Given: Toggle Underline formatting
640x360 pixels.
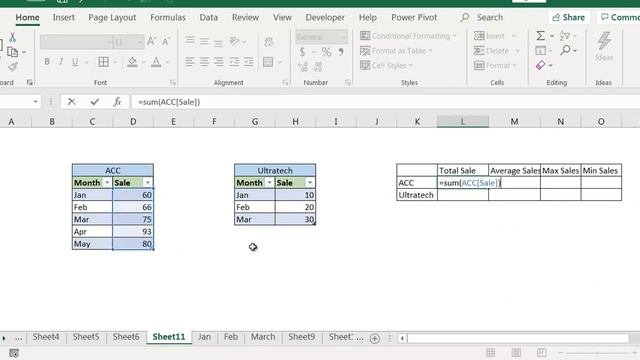Looking at the screenshot, I should 75,62.
